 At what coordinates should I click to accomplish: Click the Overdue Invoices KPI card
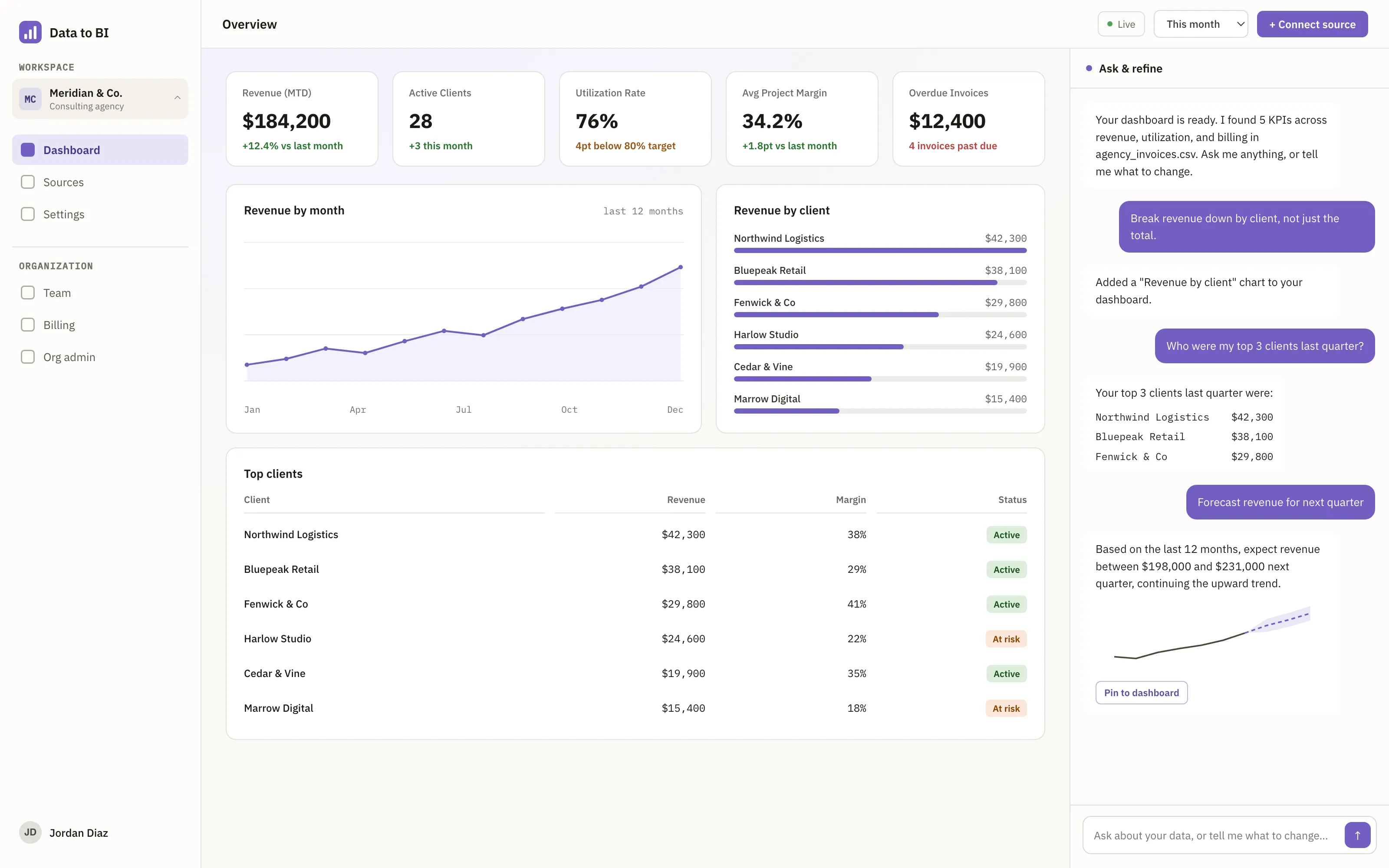(968, 119)
